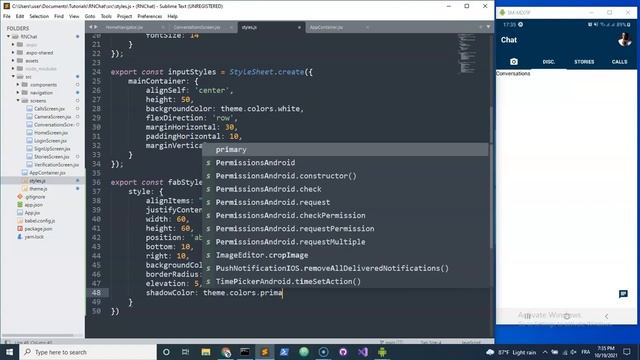Open package.json in sidebar
The height and width of the screenshot is (360, 640).
38,229
